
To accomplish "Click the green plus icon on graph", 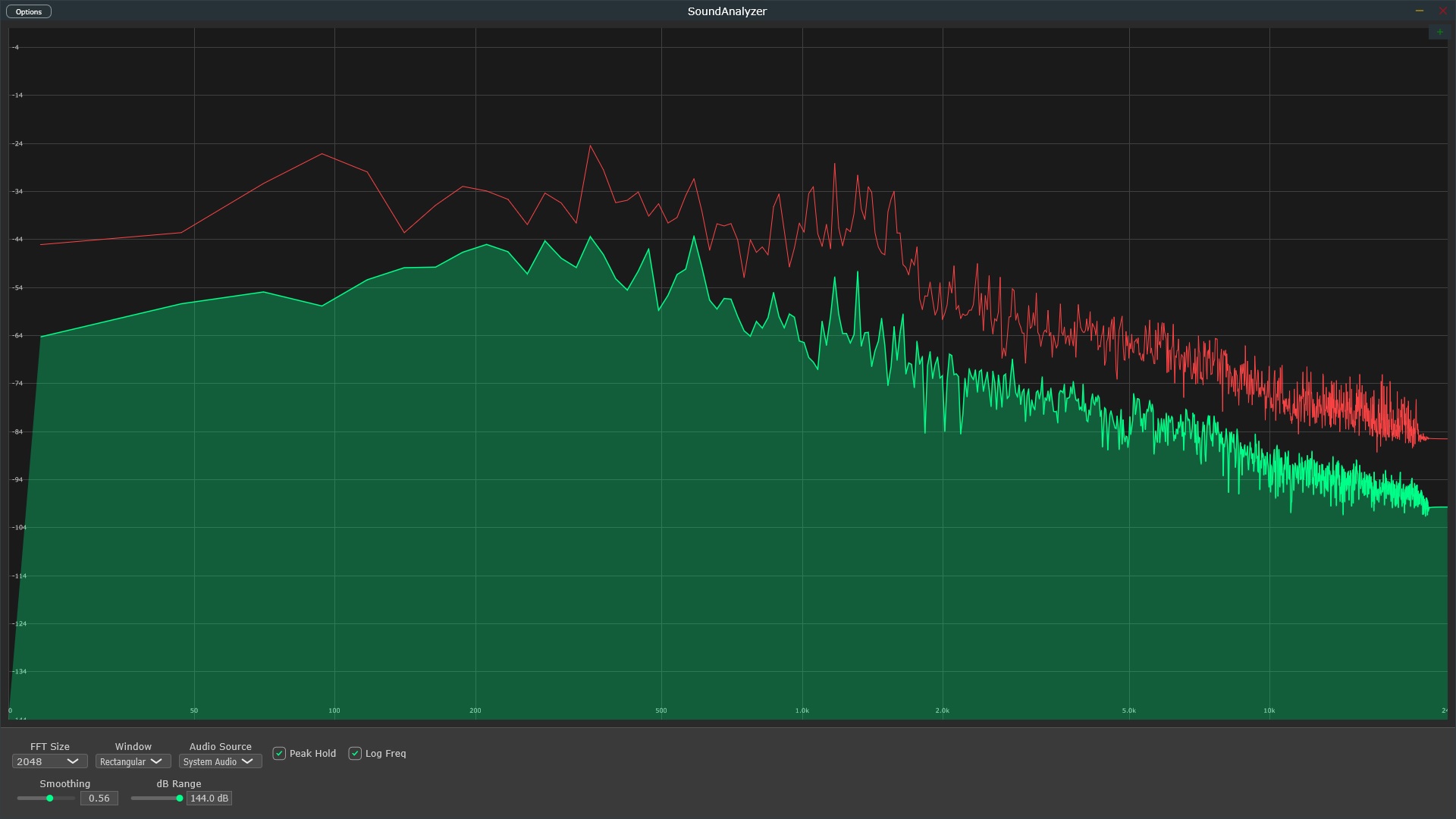I will [x=1439, y=32].
